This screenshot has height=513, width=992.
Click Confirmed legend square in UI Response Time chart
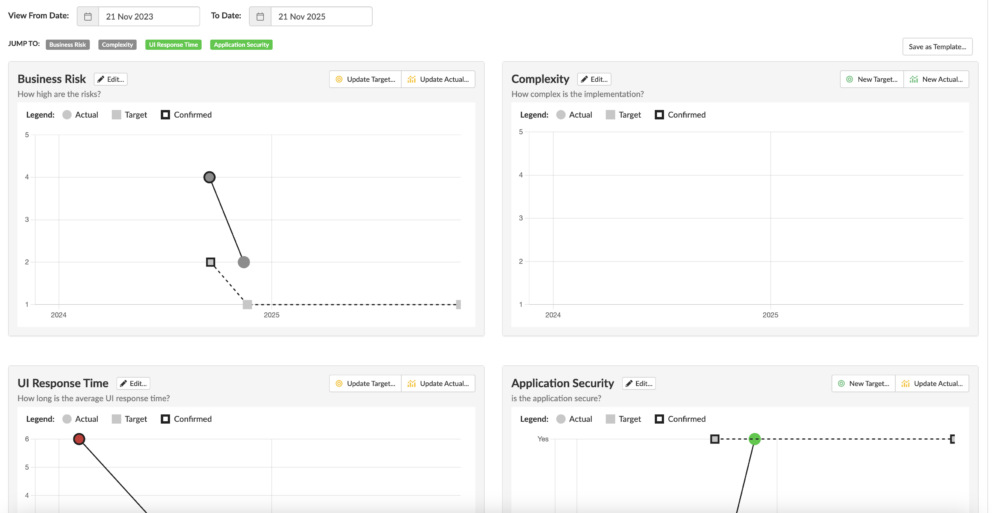165,419
